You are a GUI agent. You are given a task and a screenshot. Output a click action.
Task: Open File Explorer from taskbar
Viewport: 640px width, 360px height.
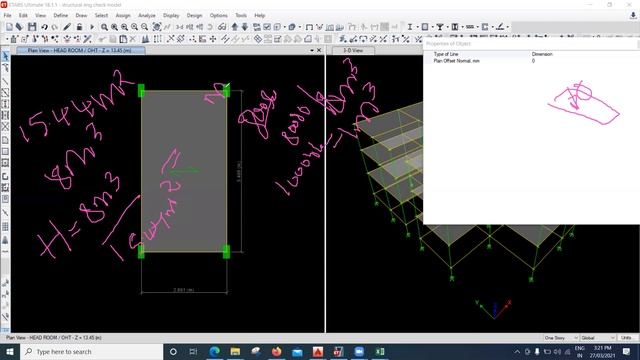235,351
